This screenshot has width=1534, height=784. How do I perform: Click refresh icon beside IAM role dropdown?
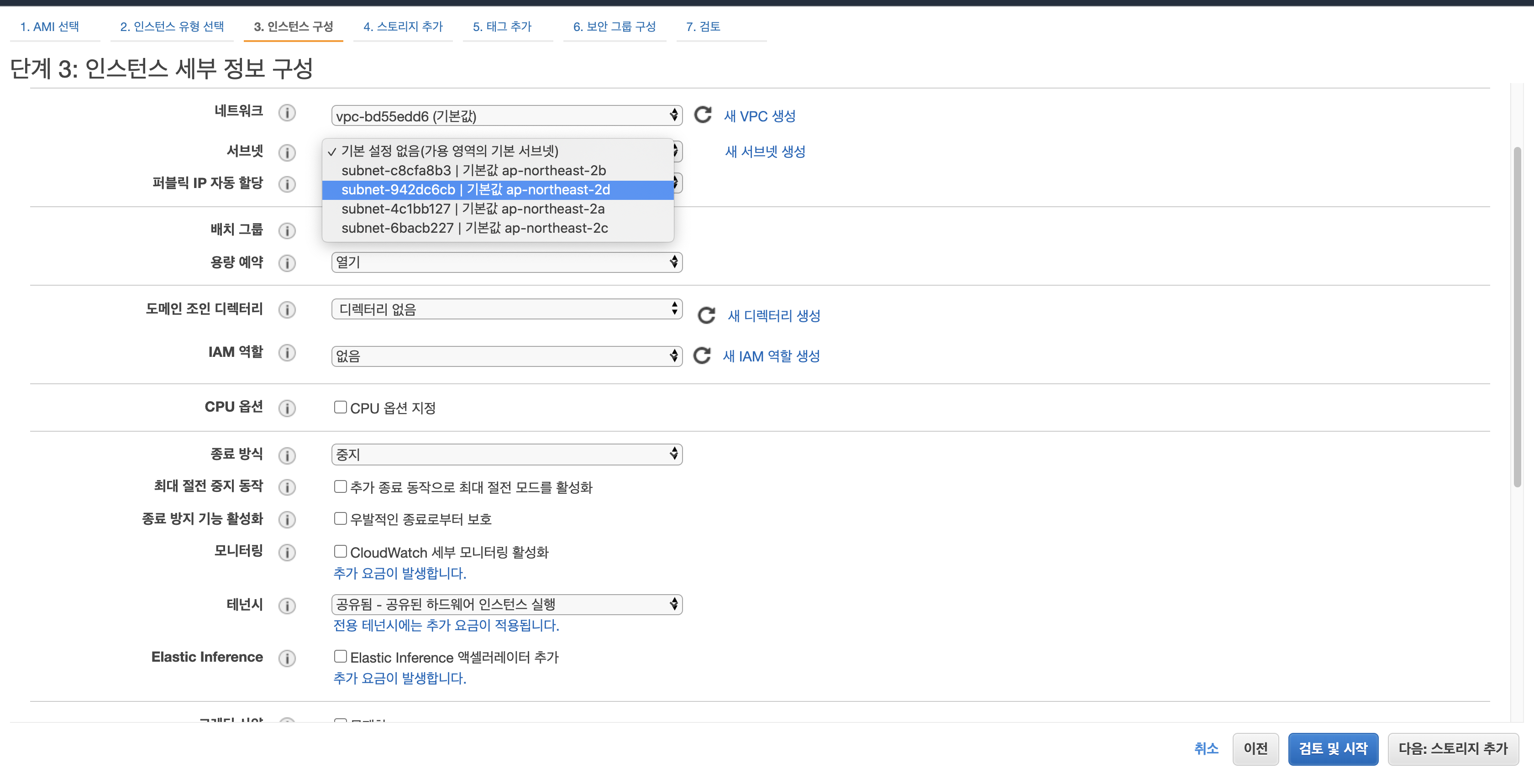coord(702,355)
